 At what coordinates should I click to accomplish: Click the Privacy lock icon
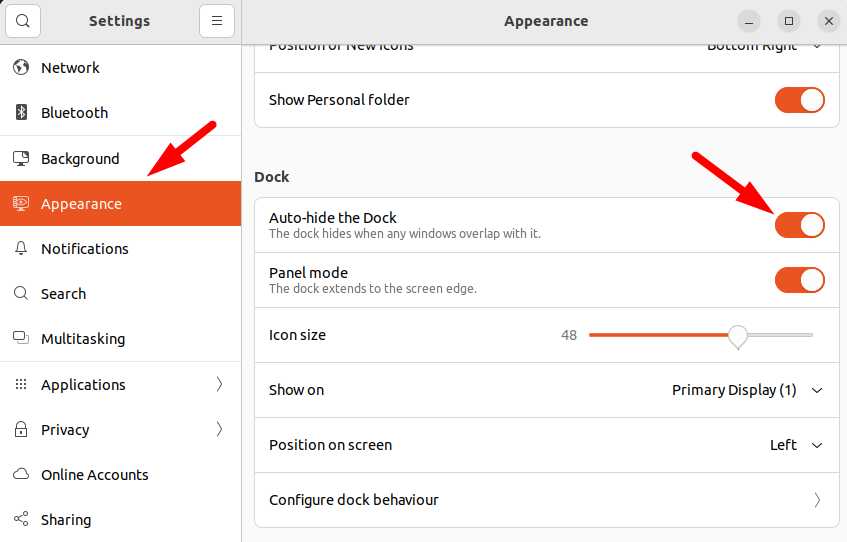(20, 430)
